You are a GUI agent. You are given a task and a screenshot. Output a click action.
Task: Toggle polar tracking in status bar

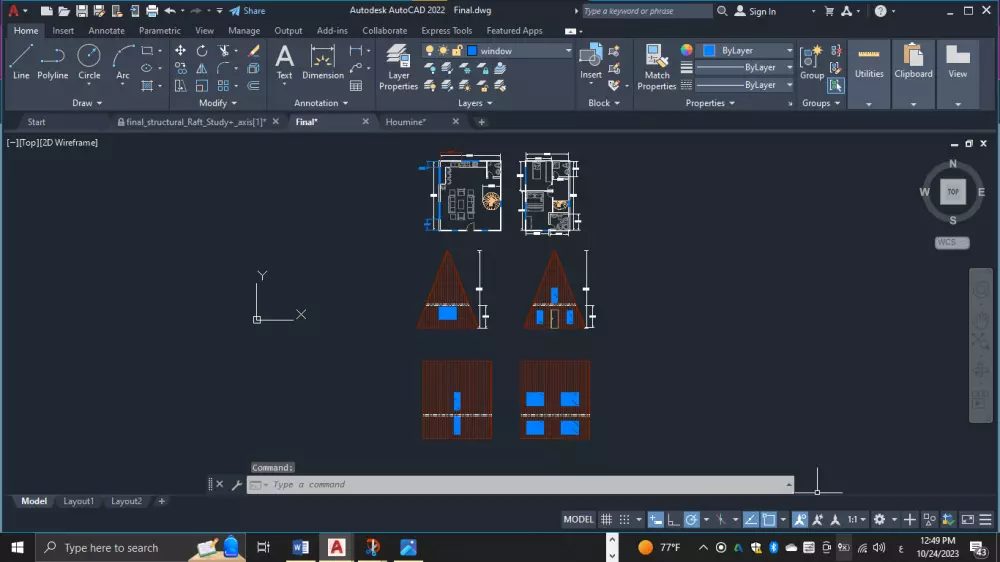691,519
